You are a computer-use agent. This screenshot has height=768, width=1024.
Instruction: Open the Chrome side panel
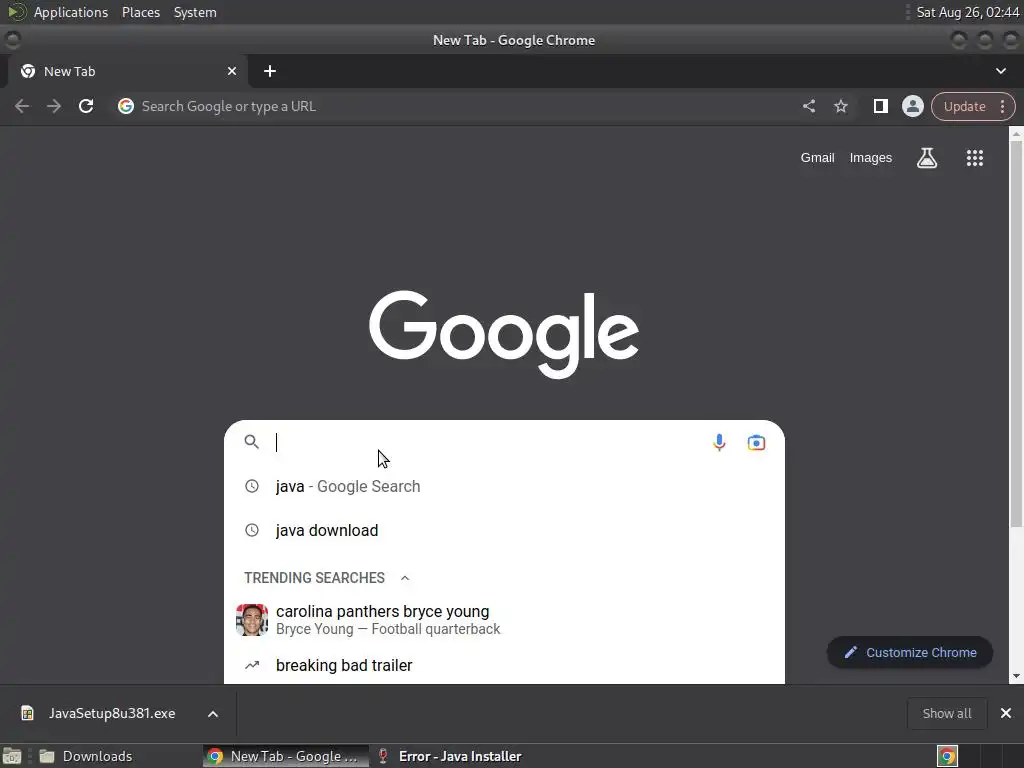pos(880,106)
